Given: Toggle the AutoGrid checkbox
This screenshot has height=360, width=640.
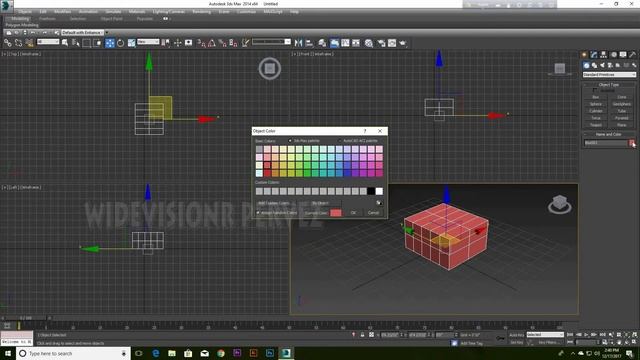Looking at the screenshot, I should coord(595,91).
